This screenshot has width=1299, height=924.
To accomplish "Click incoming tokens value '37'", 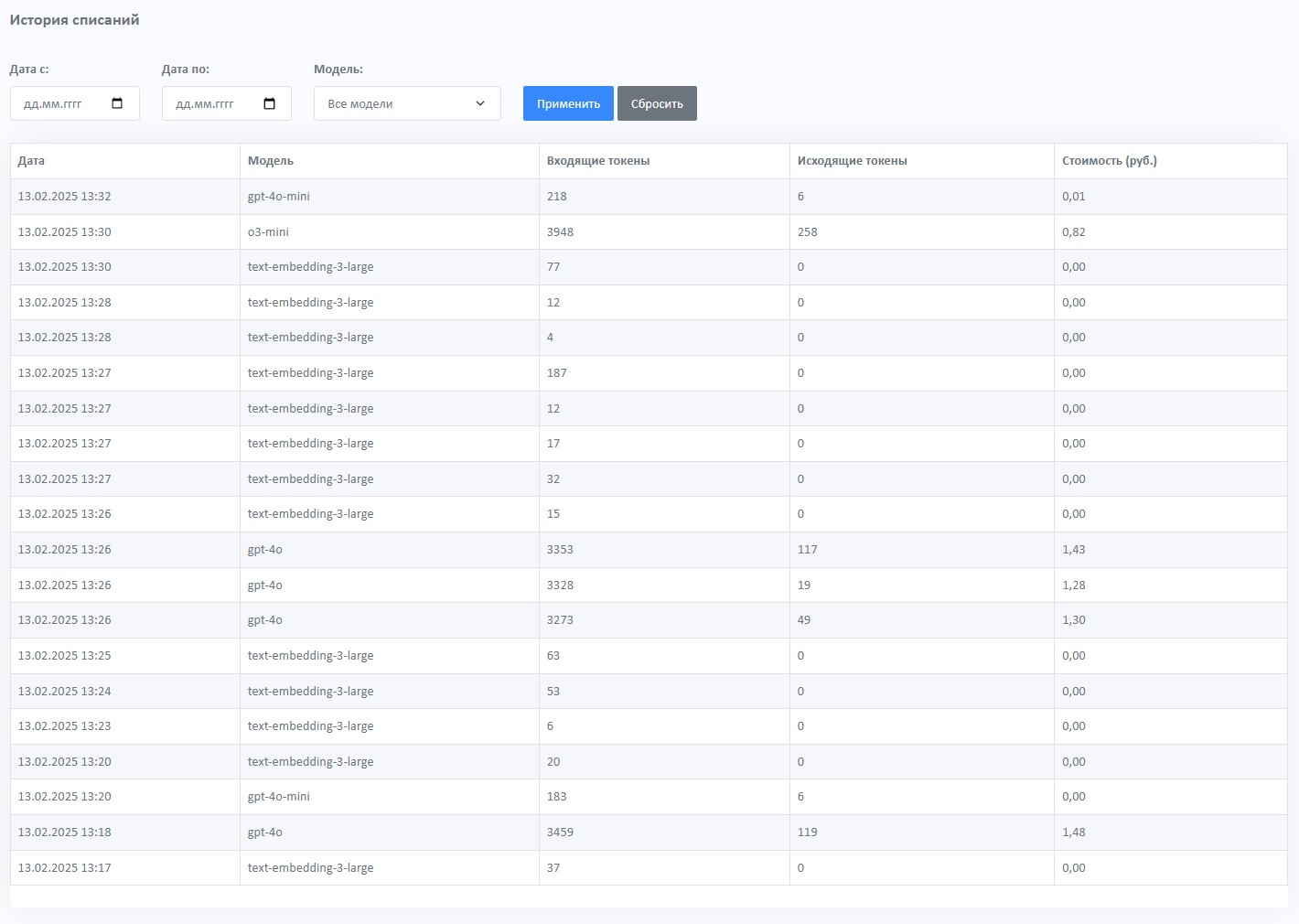I will tap(553, 868).
